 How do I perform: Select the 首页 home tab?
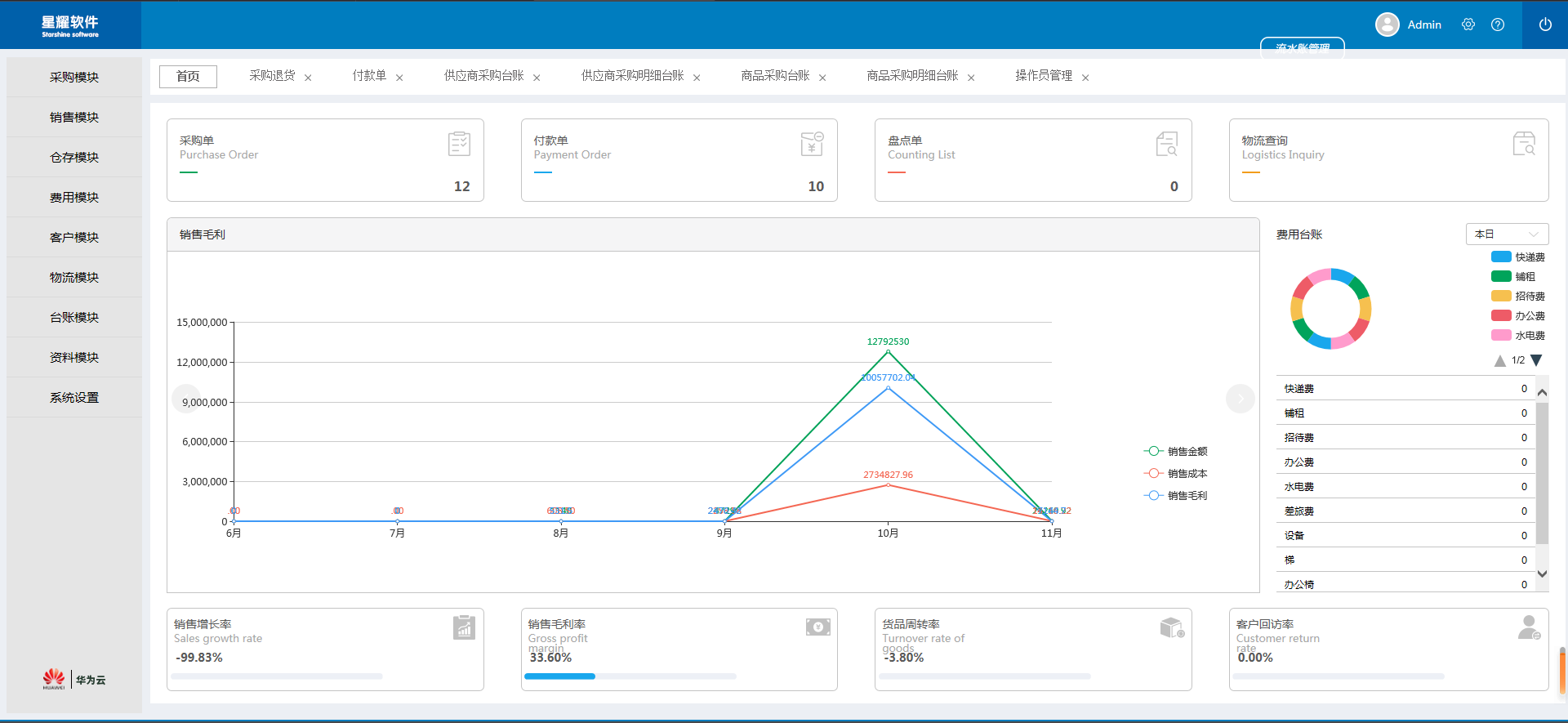click(188, 76)
